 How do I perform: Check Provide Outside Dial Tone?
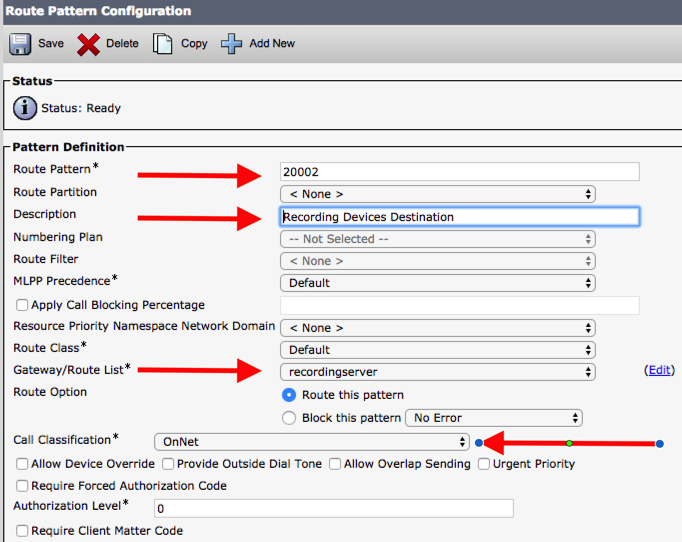coord(168,464)
